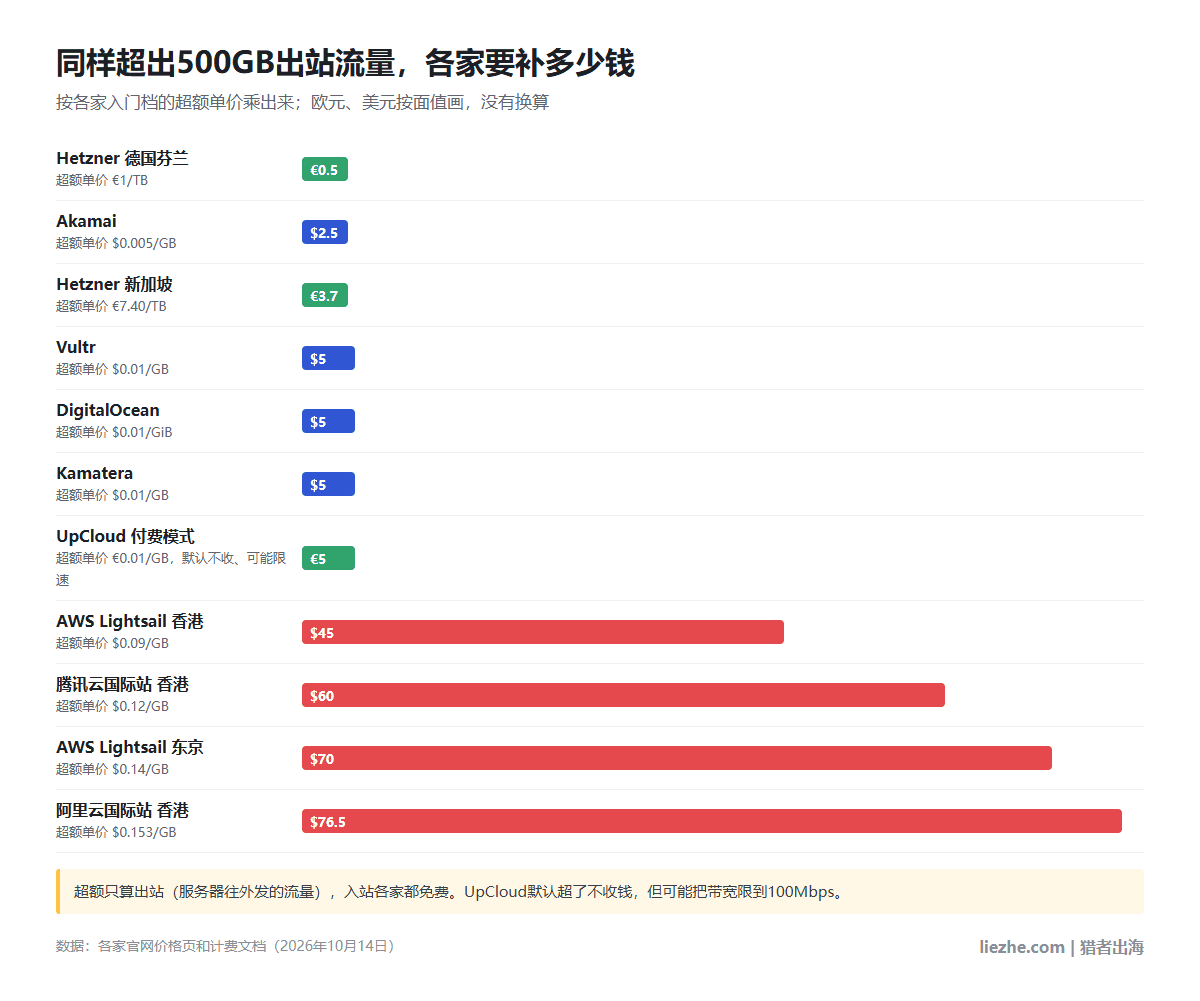Click the €7.40/TB price note
The height and width of the screenshot is (1001, 1200).
(x=111, y=306)
